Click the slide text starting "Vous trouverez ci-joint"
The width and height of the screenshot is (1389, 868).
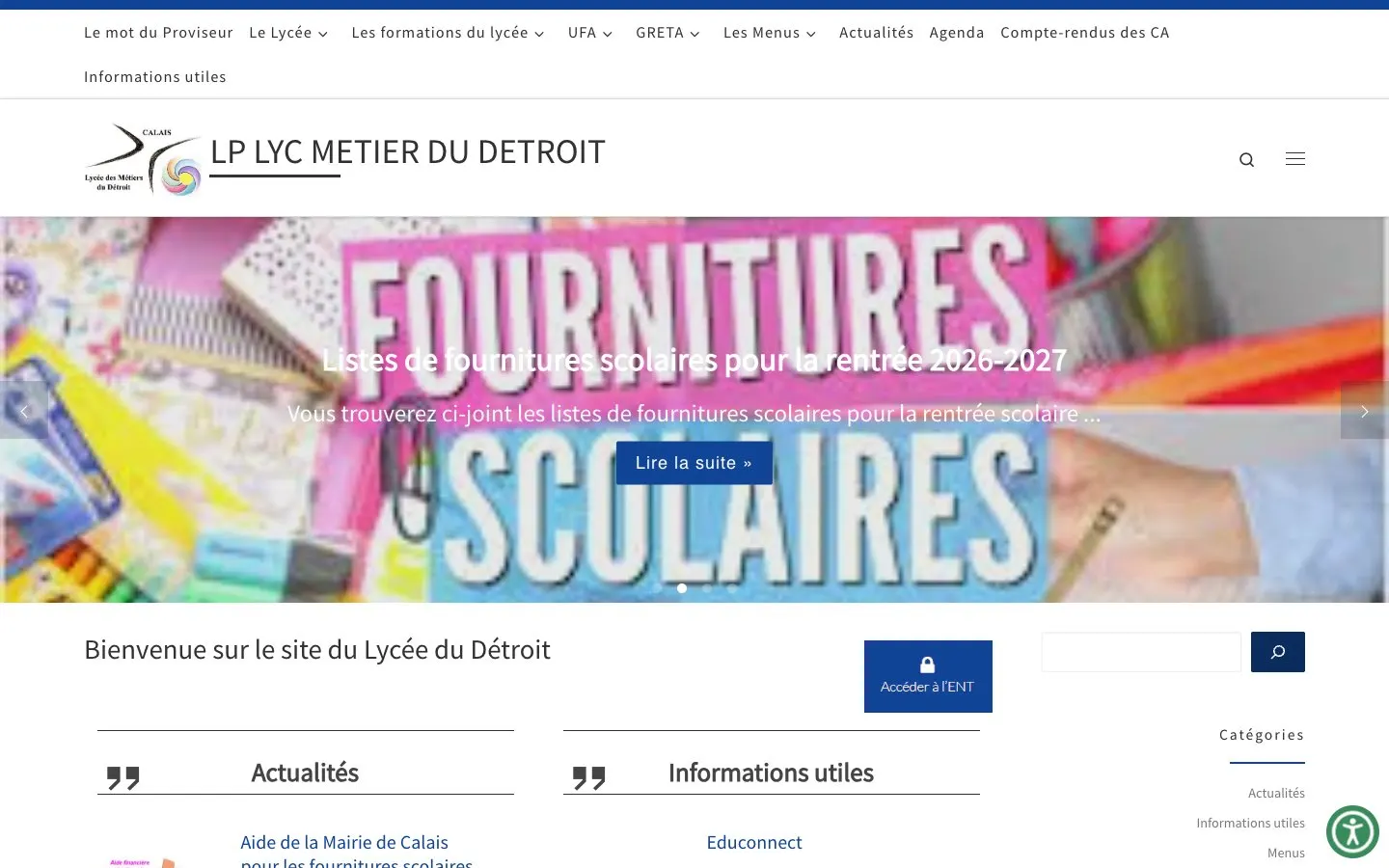tap(694, 414)
